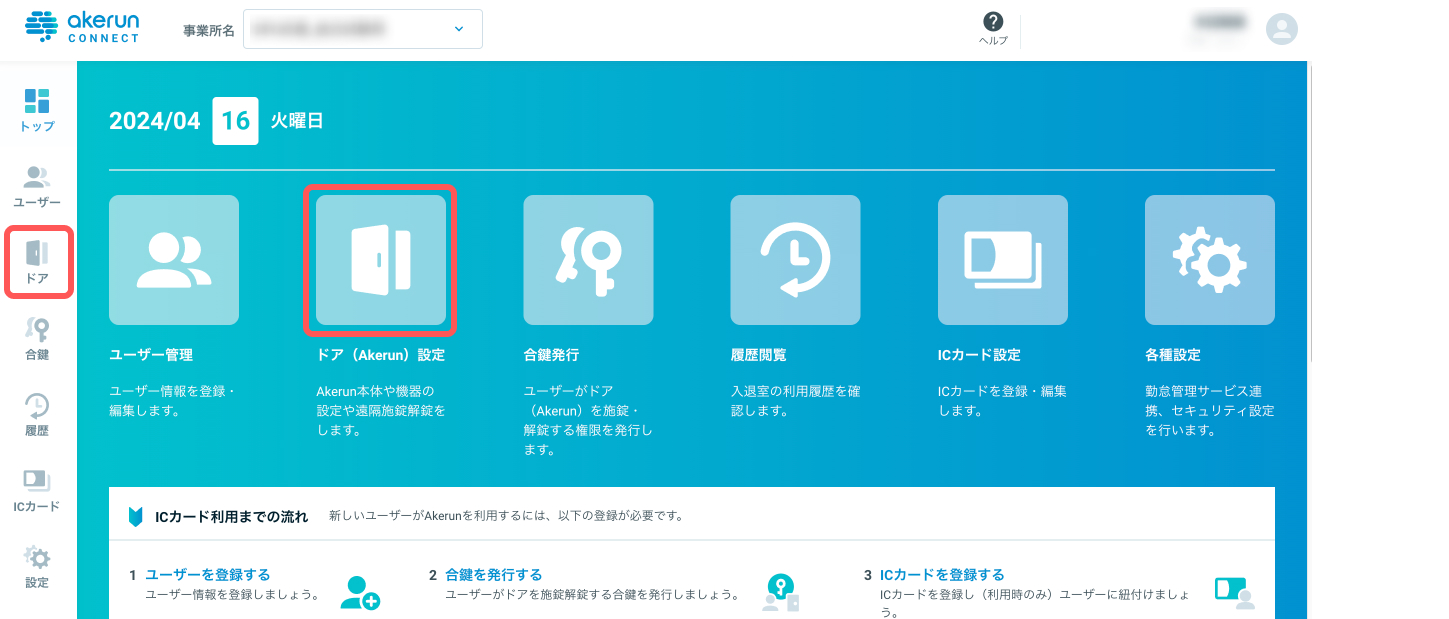Image resolution: width=1449 pixels, height=619 pixels.
Task: Click the ユーザー管理 heading text
Action: click(x=151, y=355)
